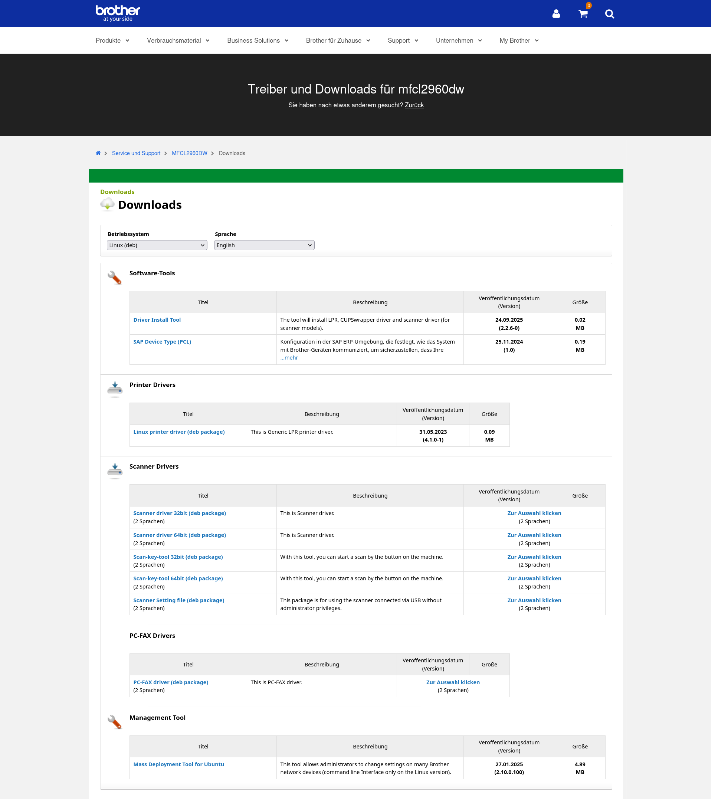The width and height of the screenshot is (711, 799).
Task: Expand the Business Solutions menu
Action: (258, 40)
